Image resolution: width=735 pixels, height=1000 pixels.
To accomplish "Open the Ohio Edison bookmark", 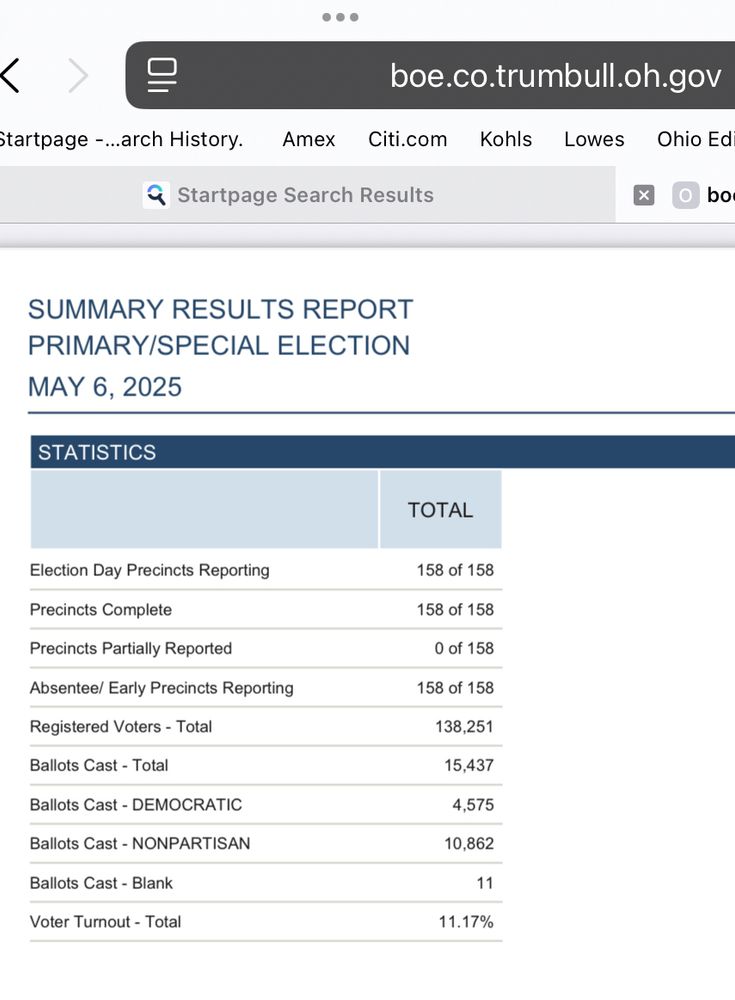I will [x=696, y=139].
